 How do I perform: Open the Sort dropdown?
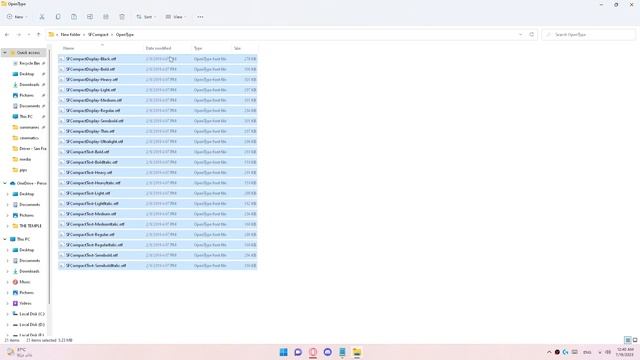coord(146,17)
